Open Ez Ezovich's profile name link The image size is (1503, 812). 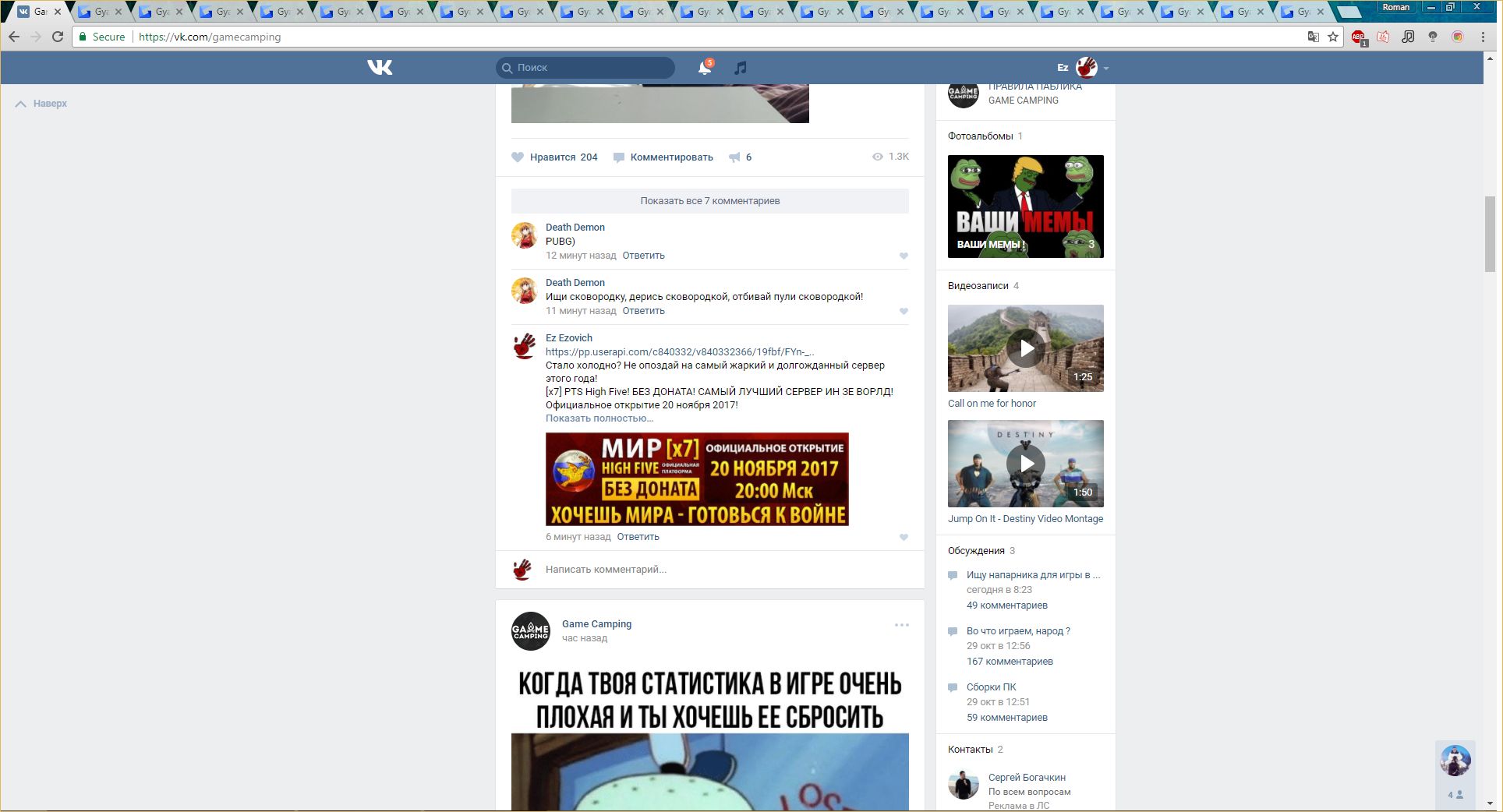[569, 338]
